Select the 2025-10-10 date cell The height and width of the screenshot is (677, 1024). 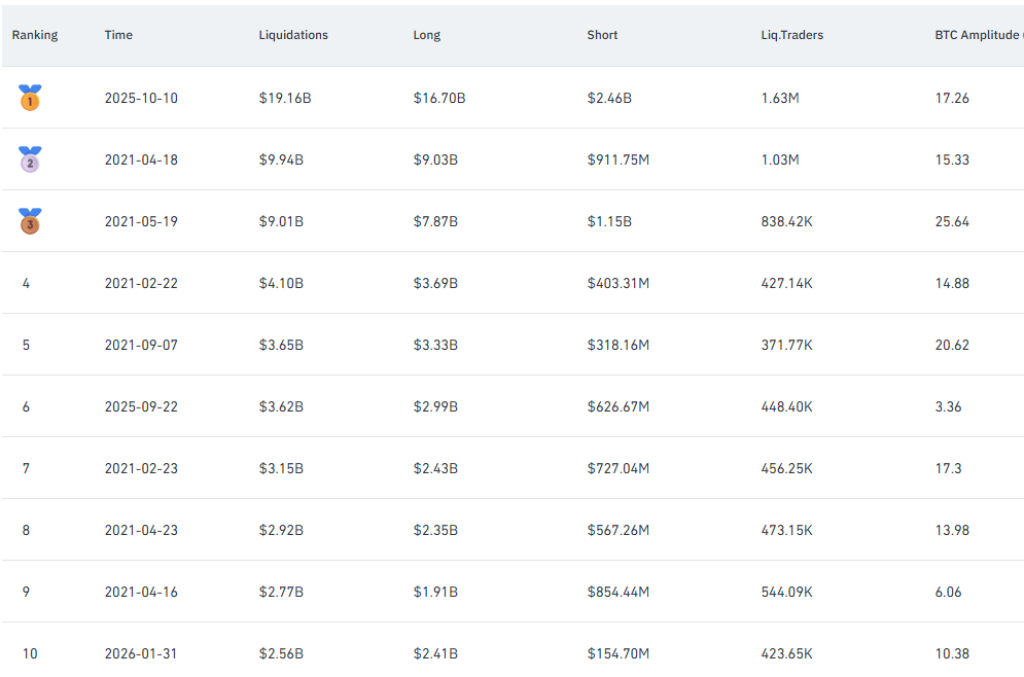pos(141,98)
